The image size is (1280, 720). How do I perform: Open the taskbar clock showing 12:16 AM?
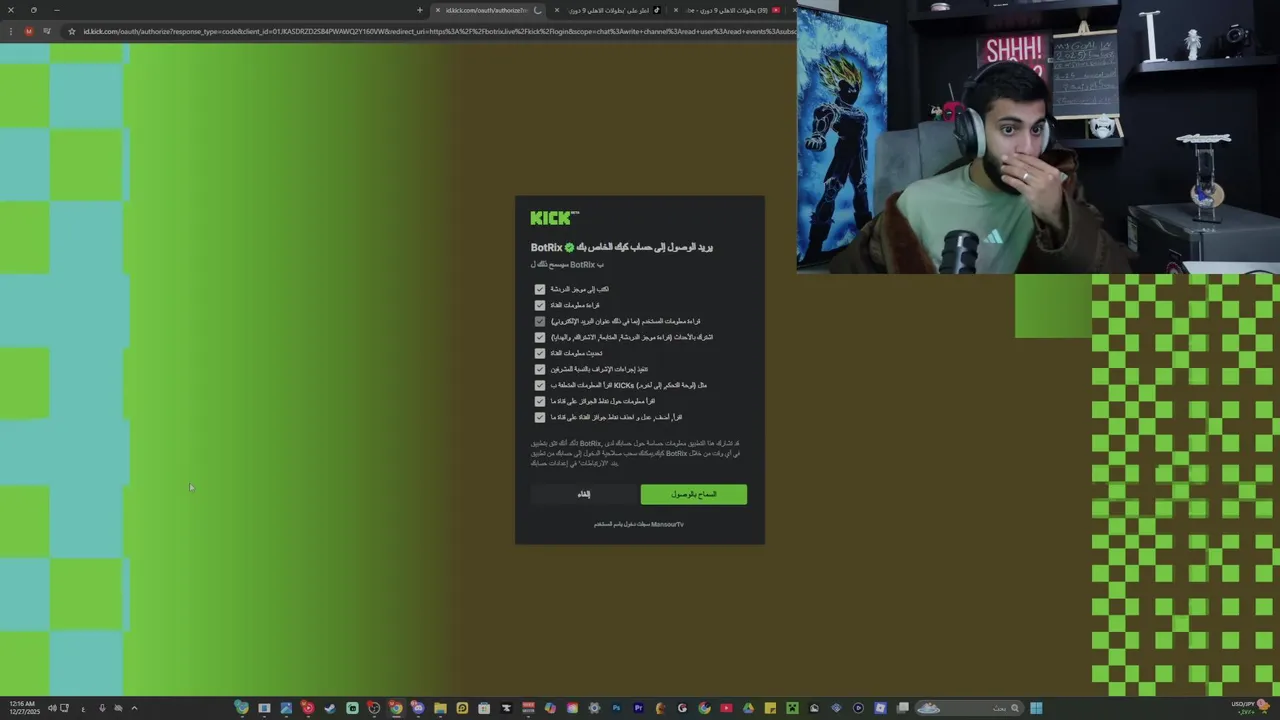25,708
